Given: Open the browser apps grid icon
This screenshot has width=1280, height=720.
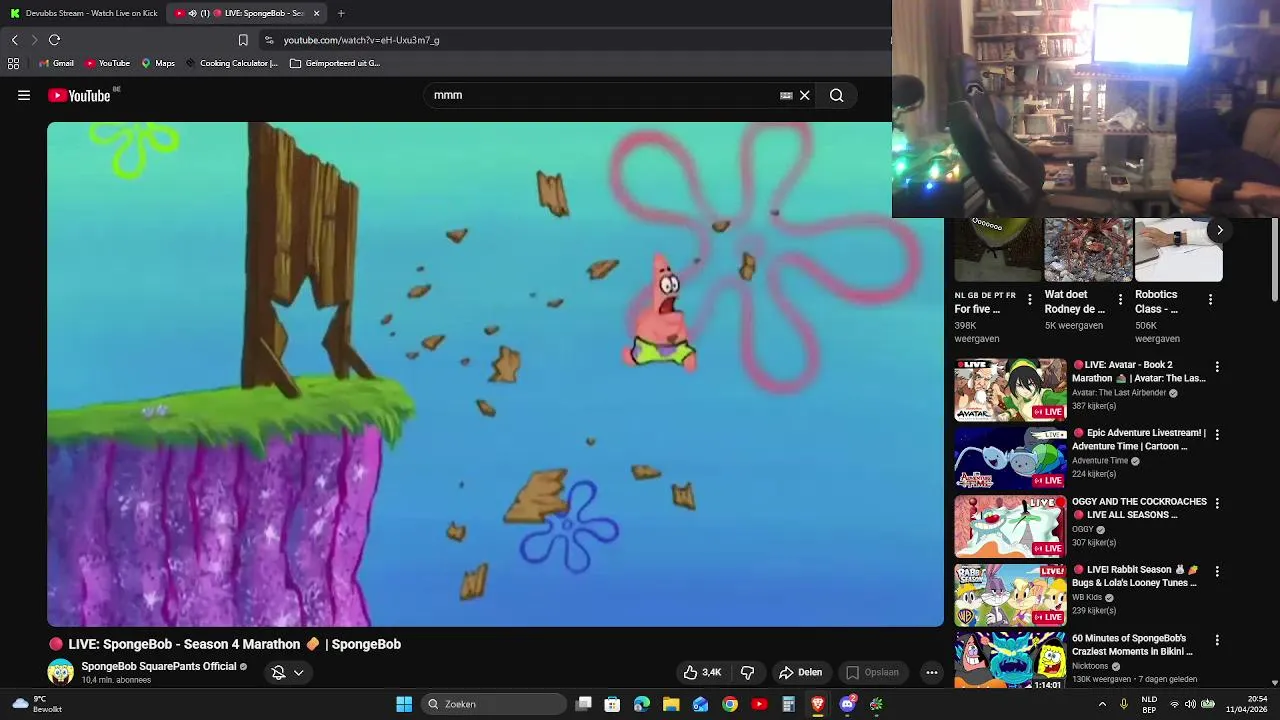Looking at the screenshot, I should pyautogui.click(x=13, y=63).
